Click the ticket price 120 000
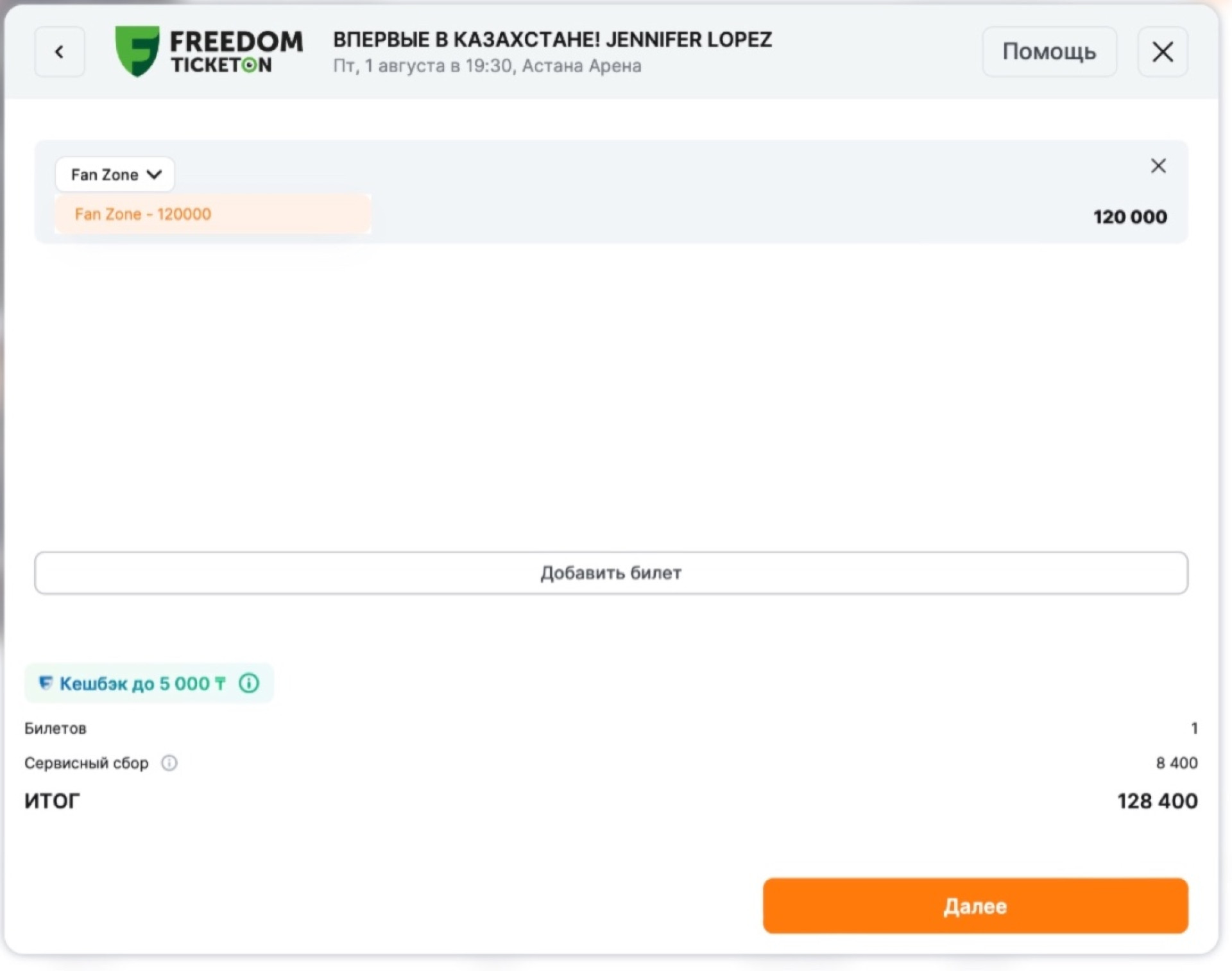Image resolution: width=1232 pixels, height=971 pixels. click(x=1130, y=217)
